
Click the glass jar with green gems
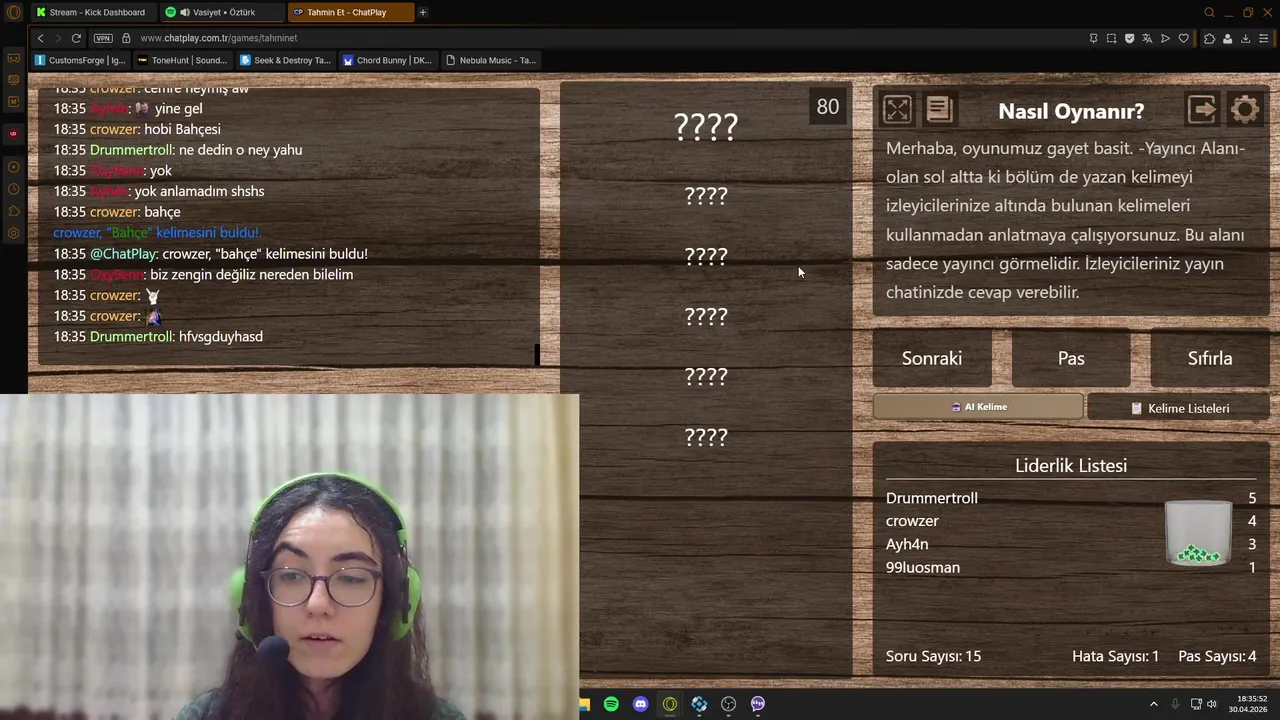click(1198, 533)
